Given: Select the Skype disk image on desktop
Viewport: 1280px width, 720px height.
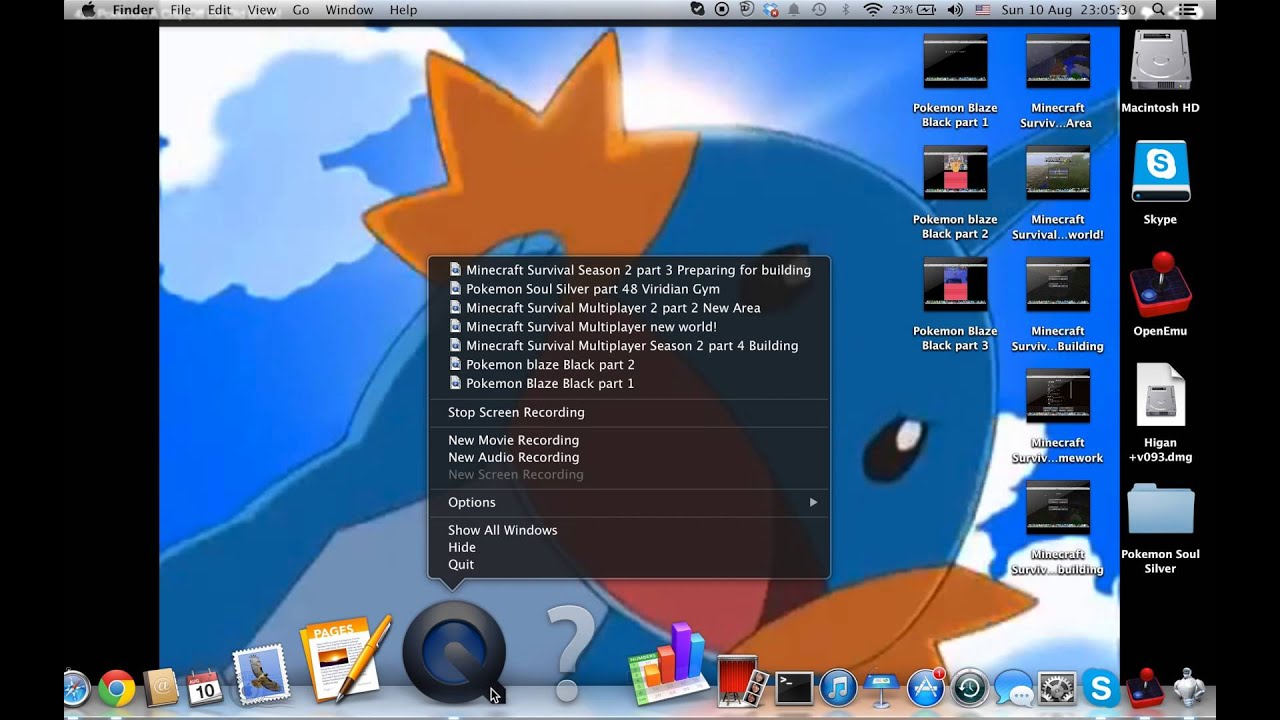Looking at the screenshot, I should (1160, 183).
